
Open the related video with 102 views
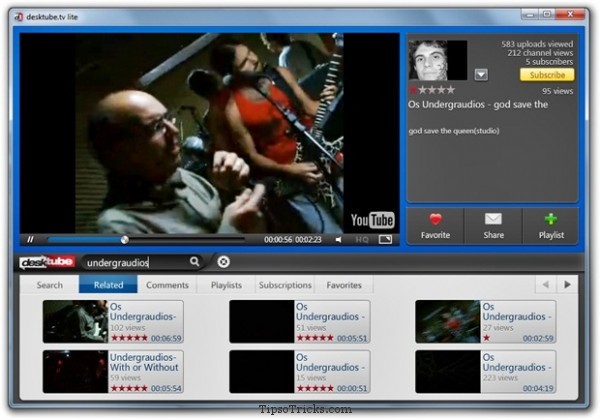click(x=113, y=321)
